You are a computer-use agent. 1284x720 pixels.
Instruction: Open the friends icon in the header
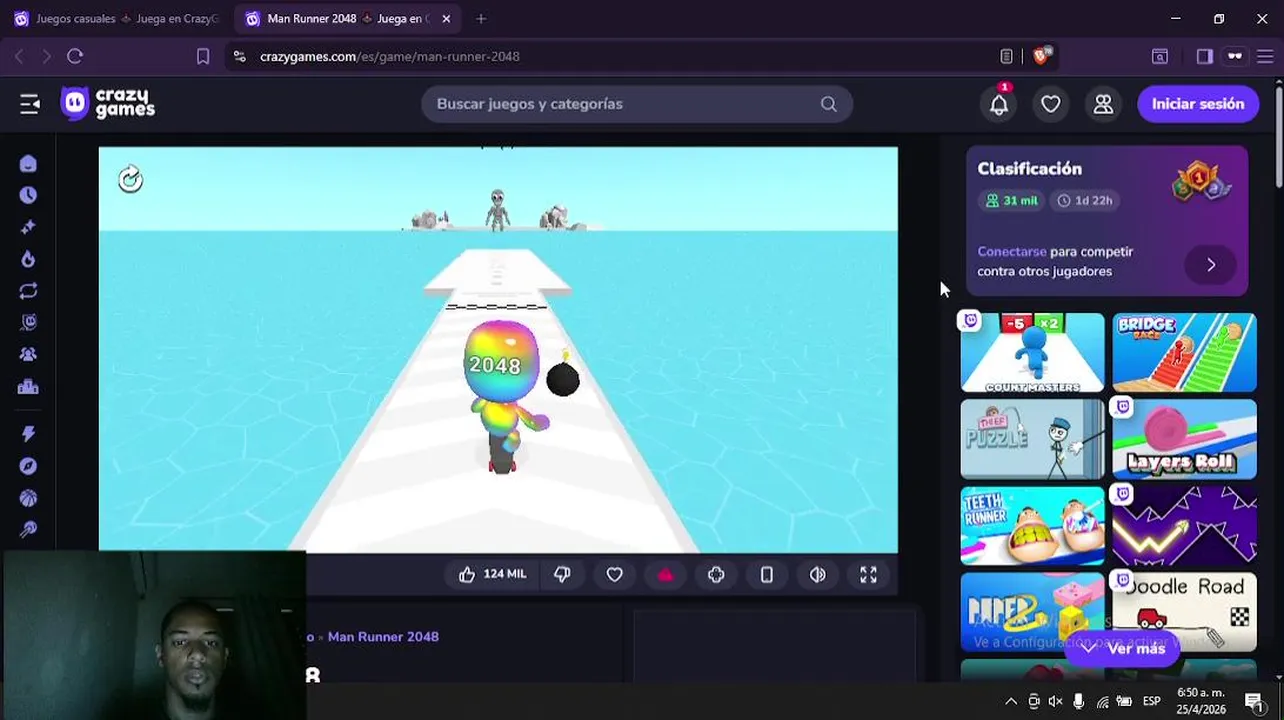click(x=1103, y=104)
